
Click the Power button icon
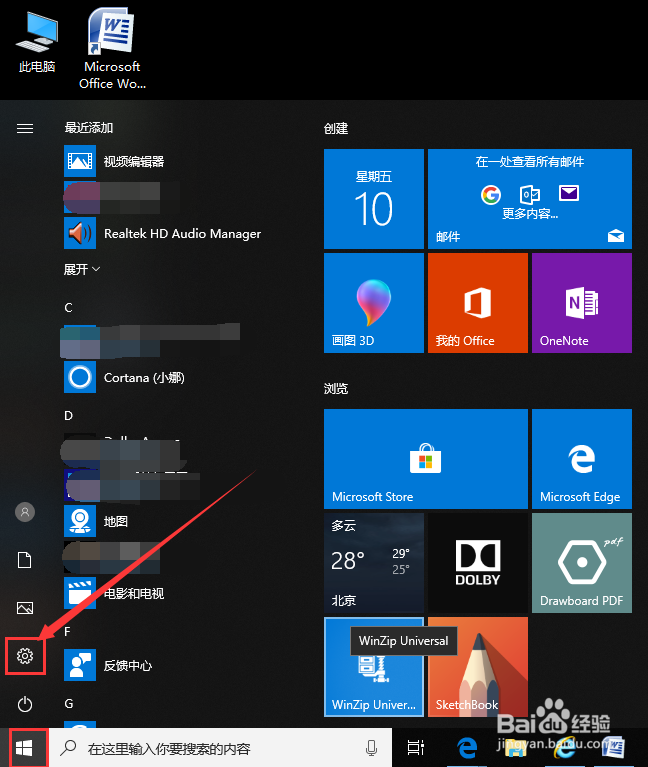pyautogui.click(x=25, y=704)
